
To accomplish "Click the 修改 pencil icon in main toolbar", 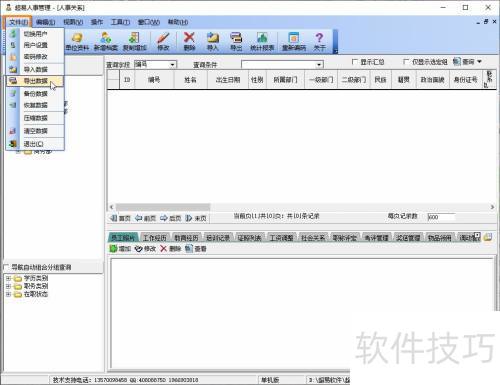I will (163, 42).
